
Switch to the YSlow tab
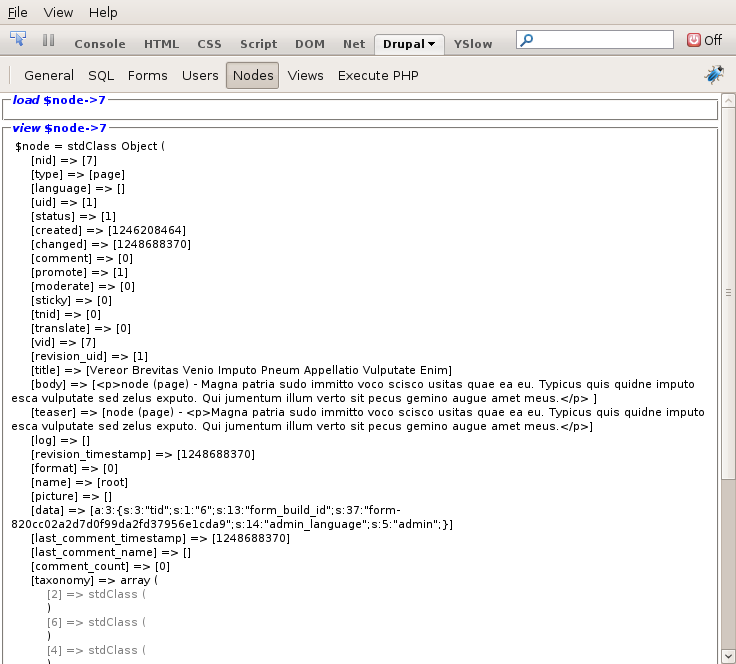[x=473, y=44]
